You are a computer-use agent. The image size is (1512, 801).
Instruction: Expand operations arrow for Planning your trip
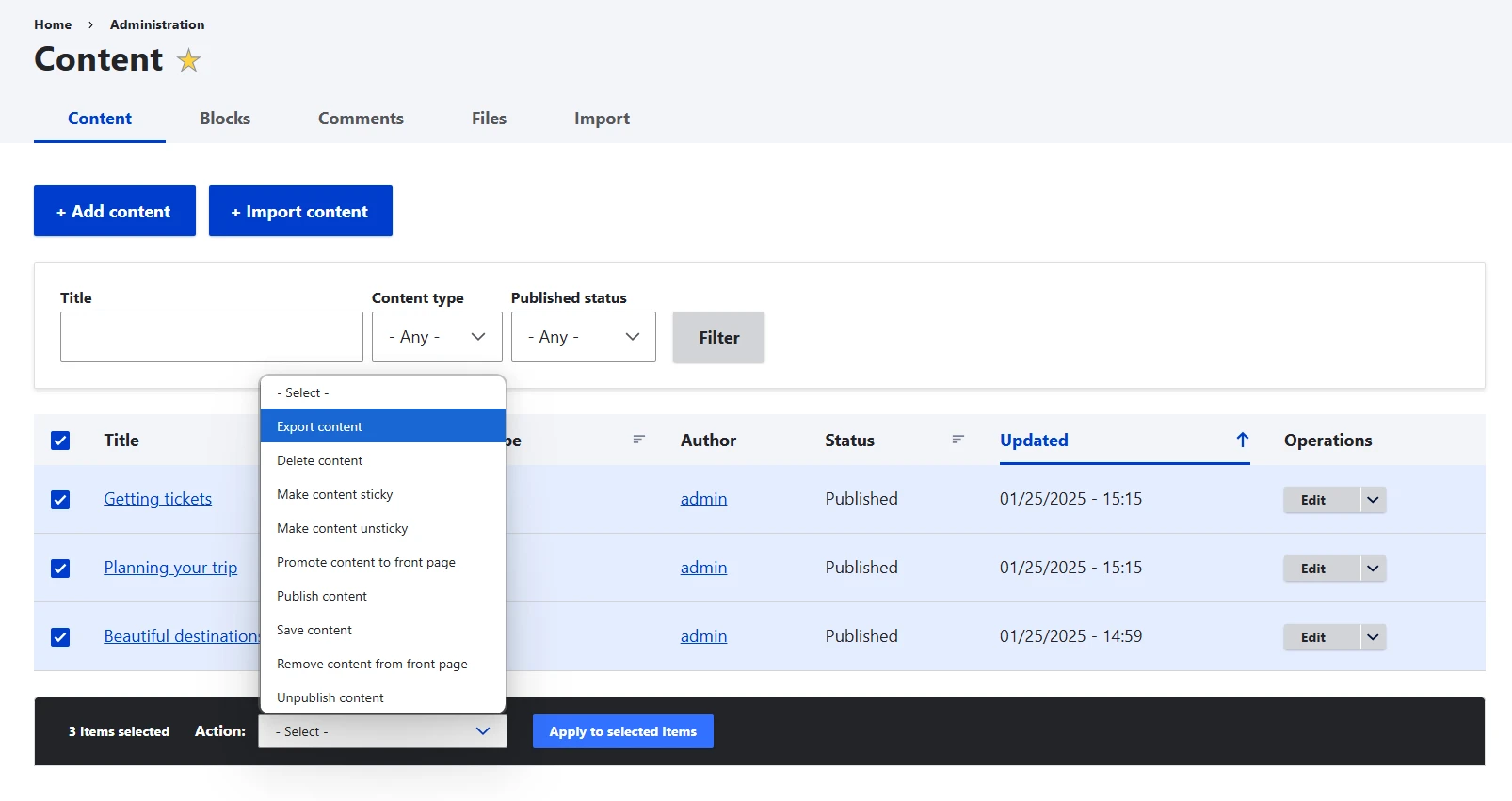[x=1373, y=569]
